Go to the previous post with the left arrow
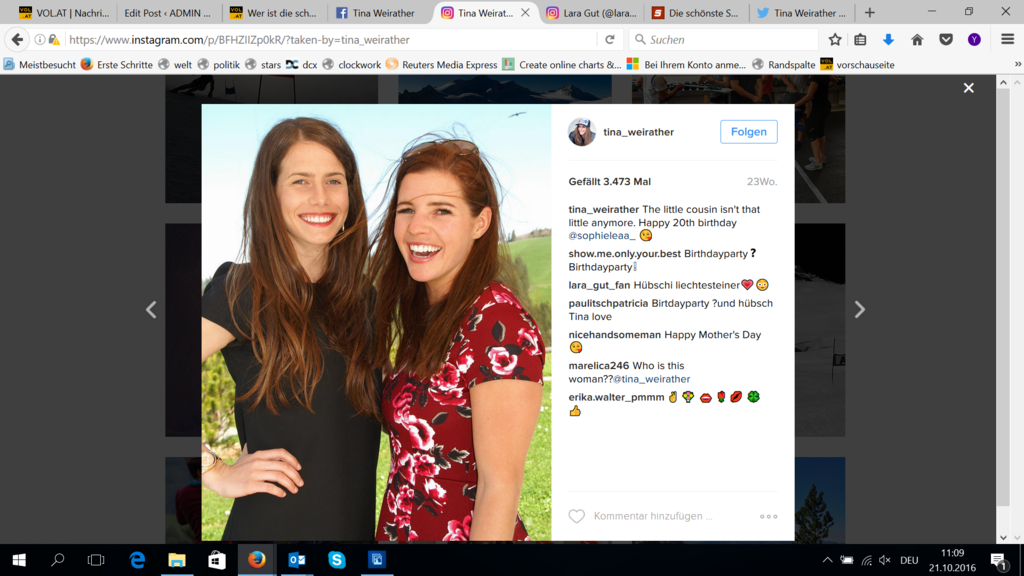The height and width of the screenshot is (576, 1024). pyautogui.click(x=151, y=310)
